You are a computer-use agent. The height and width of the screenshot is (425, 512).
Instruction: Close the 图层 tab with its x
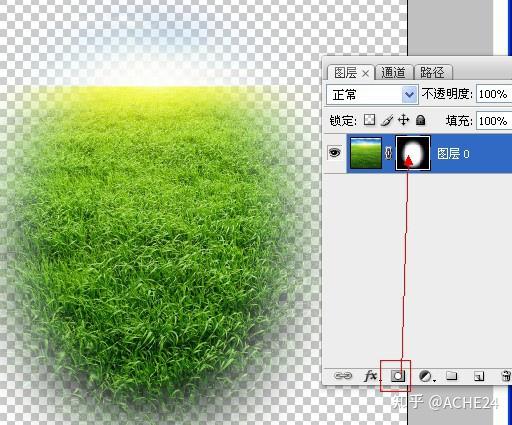366,73
